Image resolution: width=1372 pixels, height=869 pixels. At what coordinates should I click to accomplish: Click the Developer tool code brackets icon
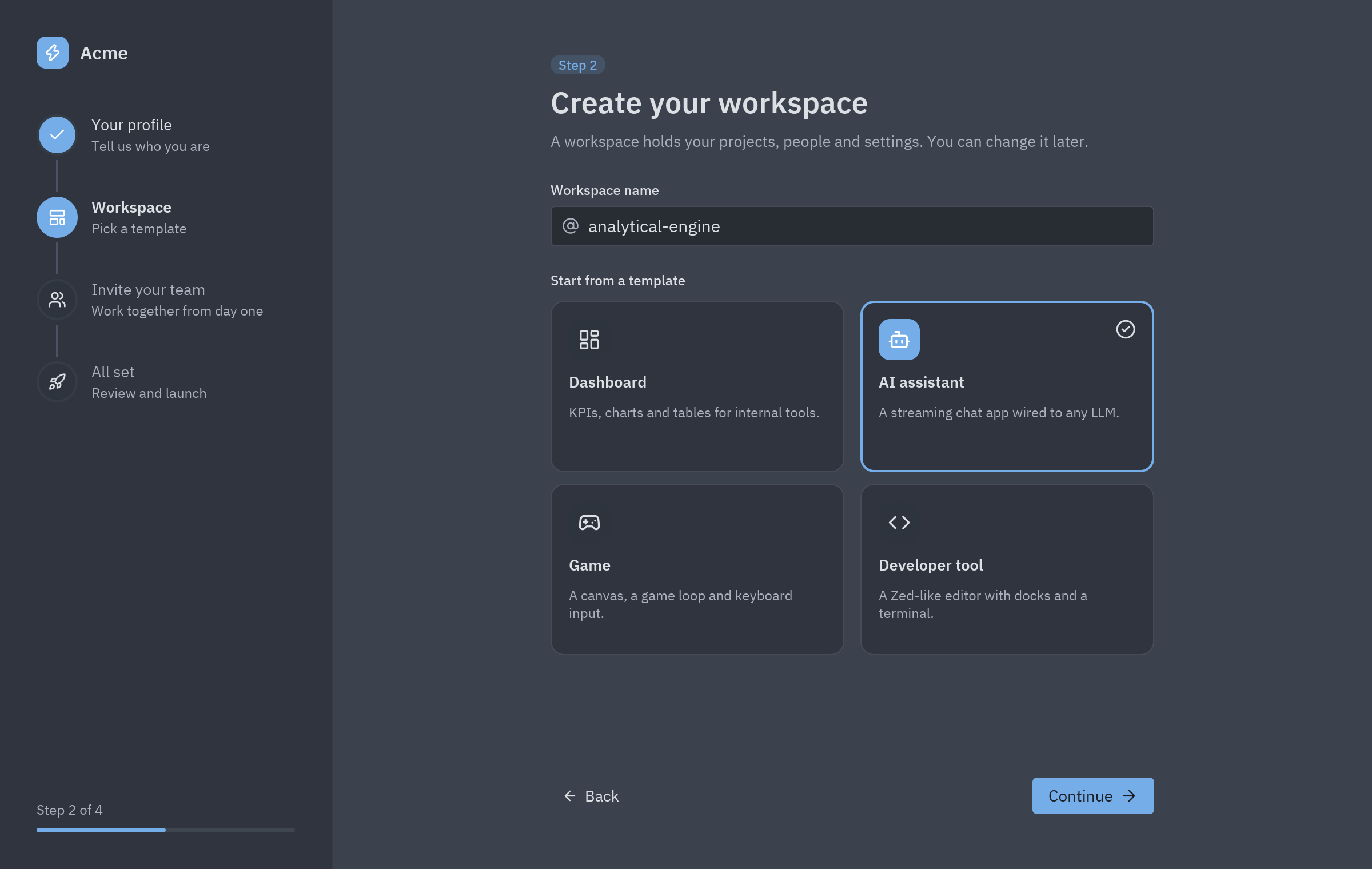click(x=899, y=523)
